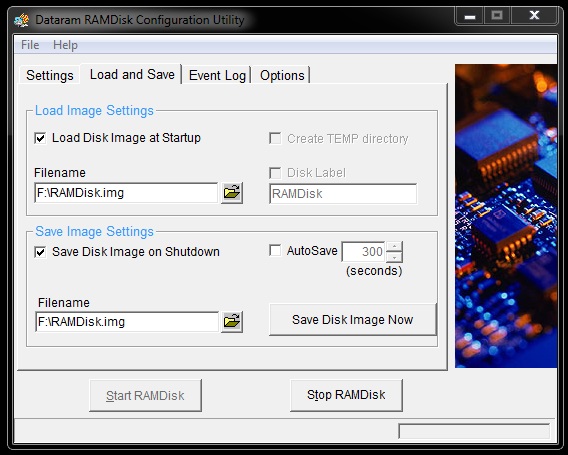Enable the AutoSave checkbox
The image size is (568, 455).
pos(275,251)
